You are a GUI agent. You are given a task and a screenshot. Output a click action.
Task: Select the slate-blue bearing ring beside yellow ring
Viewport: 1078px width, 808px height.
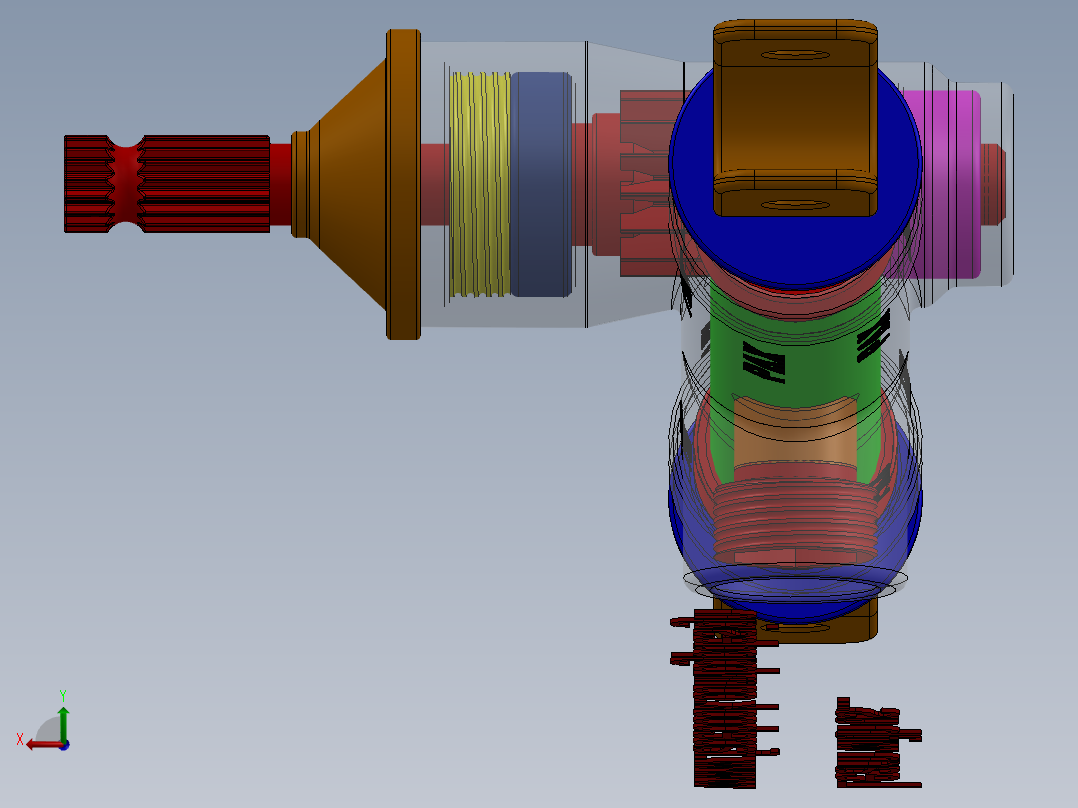click(541, 184)
